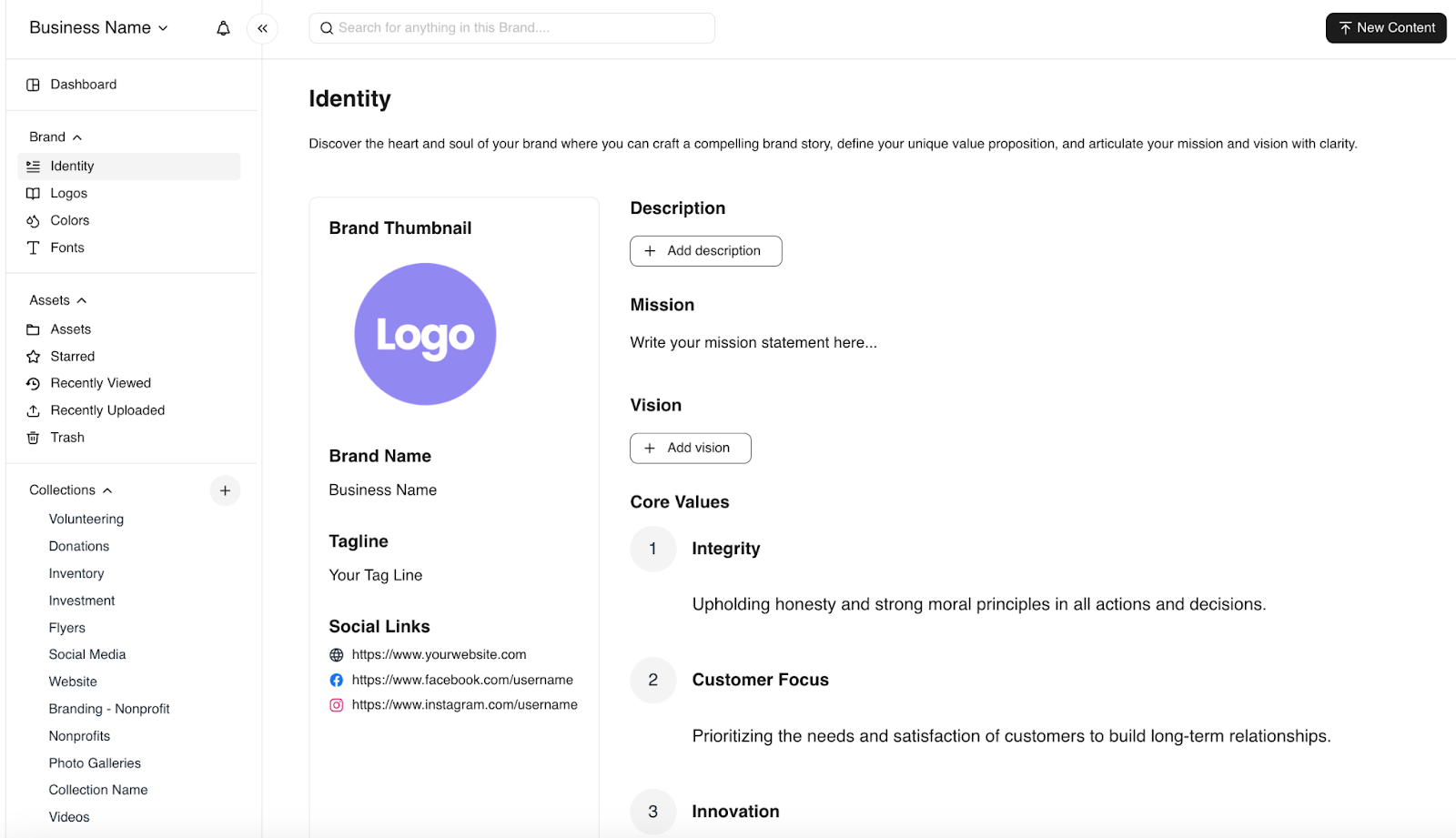Click the brand search input field
The height and width of the screenshot is (838, 1456).
click(511, 28)
